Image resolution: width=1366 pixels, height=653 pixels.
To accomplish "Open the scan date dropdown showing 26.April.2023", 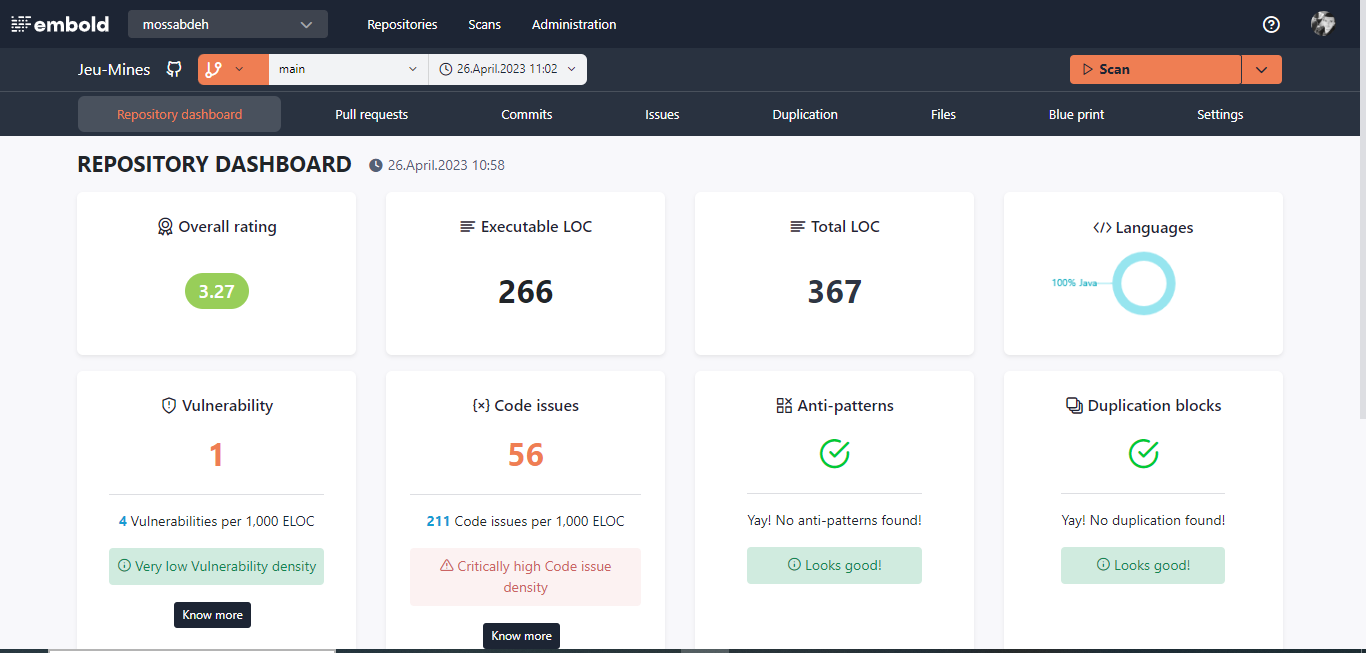I will tap(507, 69).
